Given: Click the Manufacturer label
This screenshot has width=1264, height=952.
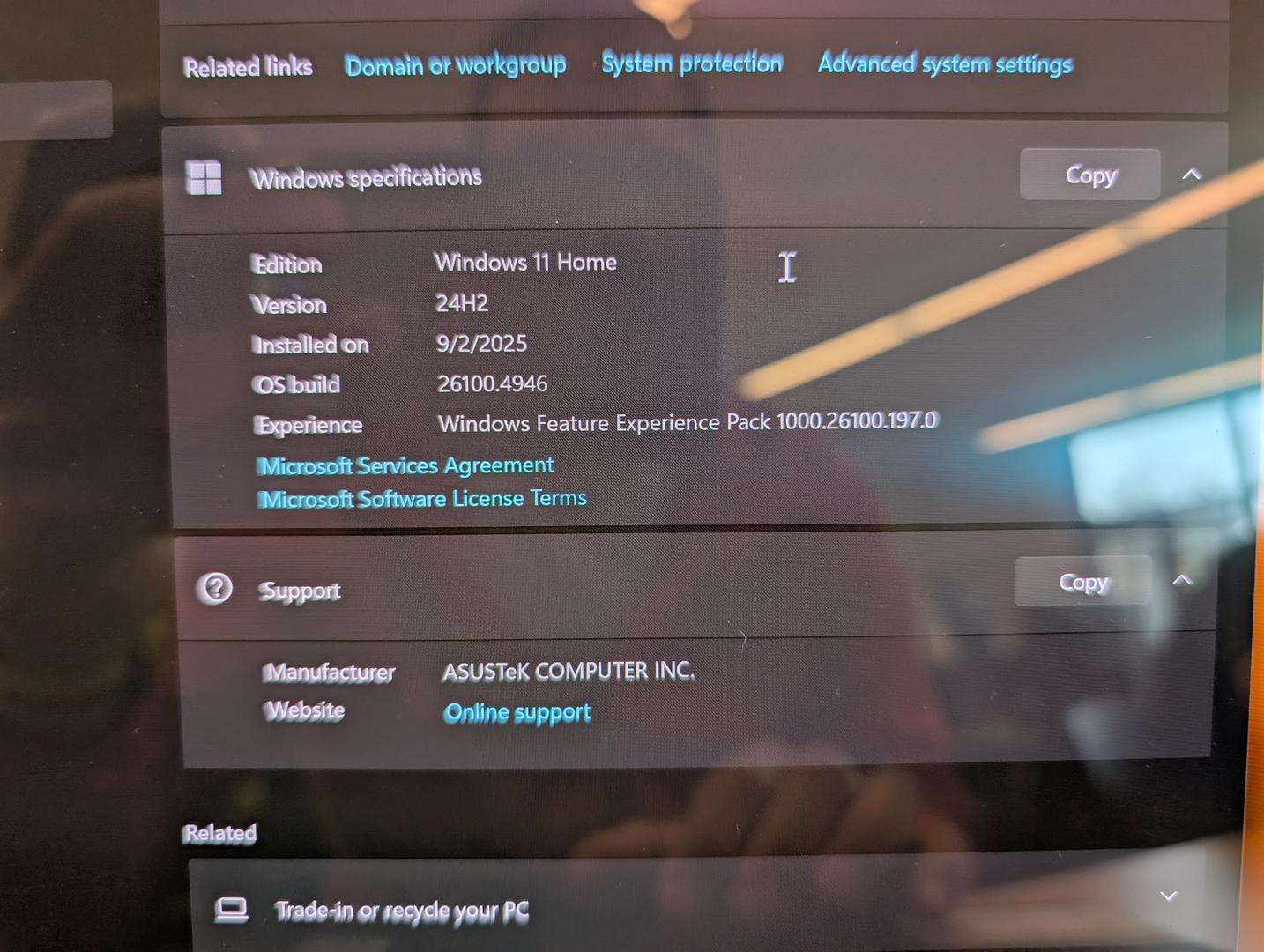Looking at the screenshot, I should coord(330,673).
